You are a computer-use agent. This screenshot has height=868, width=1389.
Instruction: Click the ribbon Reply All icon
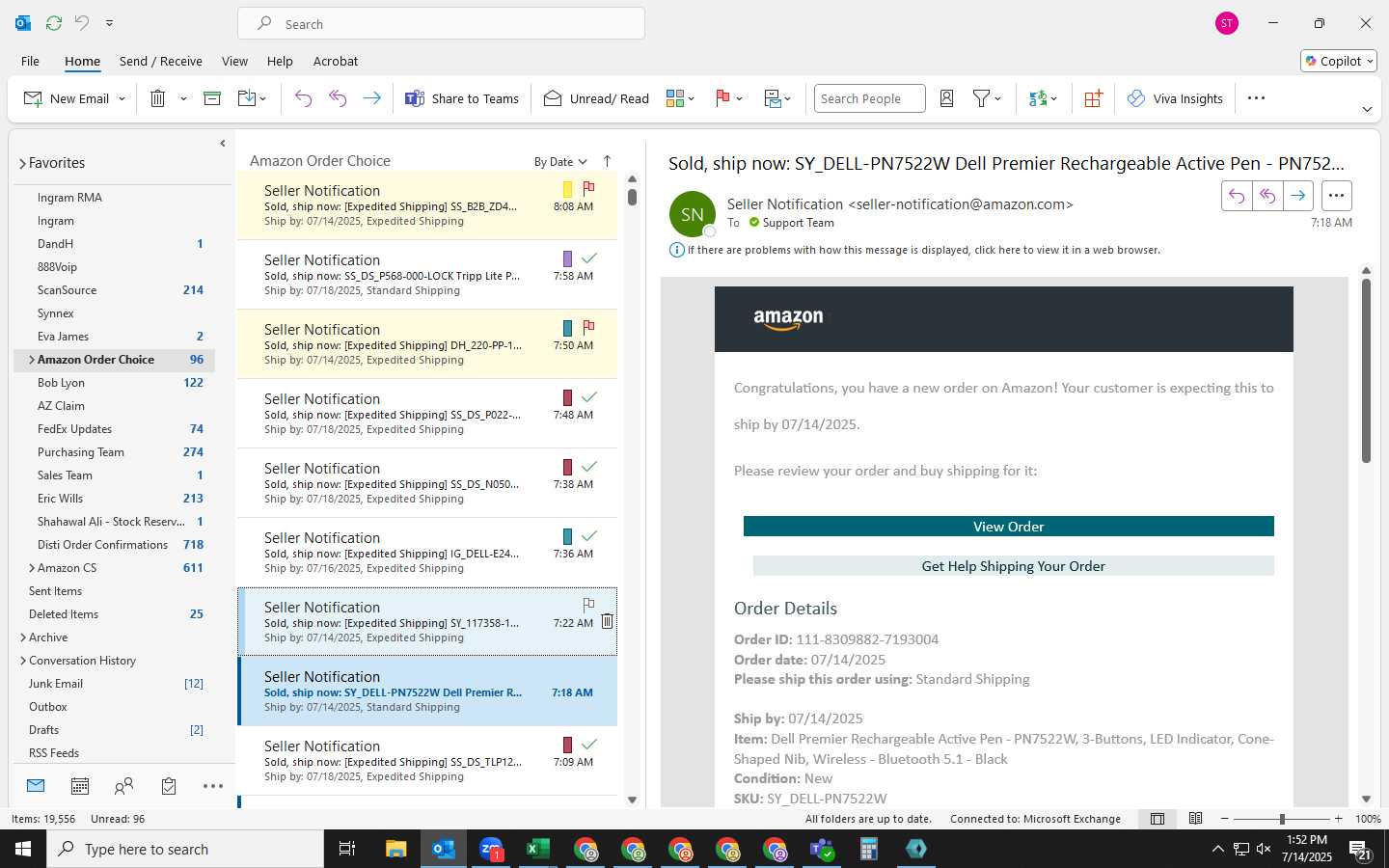click(x=338, y=98)
